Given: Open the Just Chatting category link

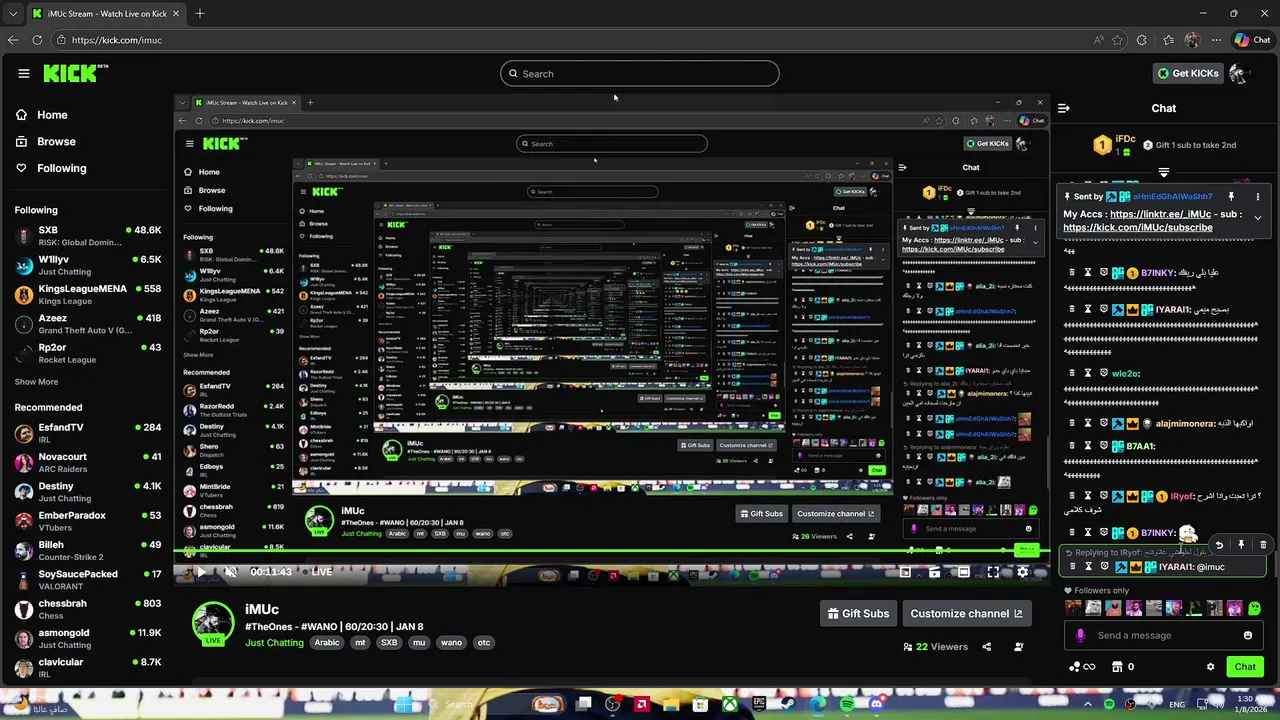Looking at the screenshot, I should pyautogui.click(x=274, y=643).
